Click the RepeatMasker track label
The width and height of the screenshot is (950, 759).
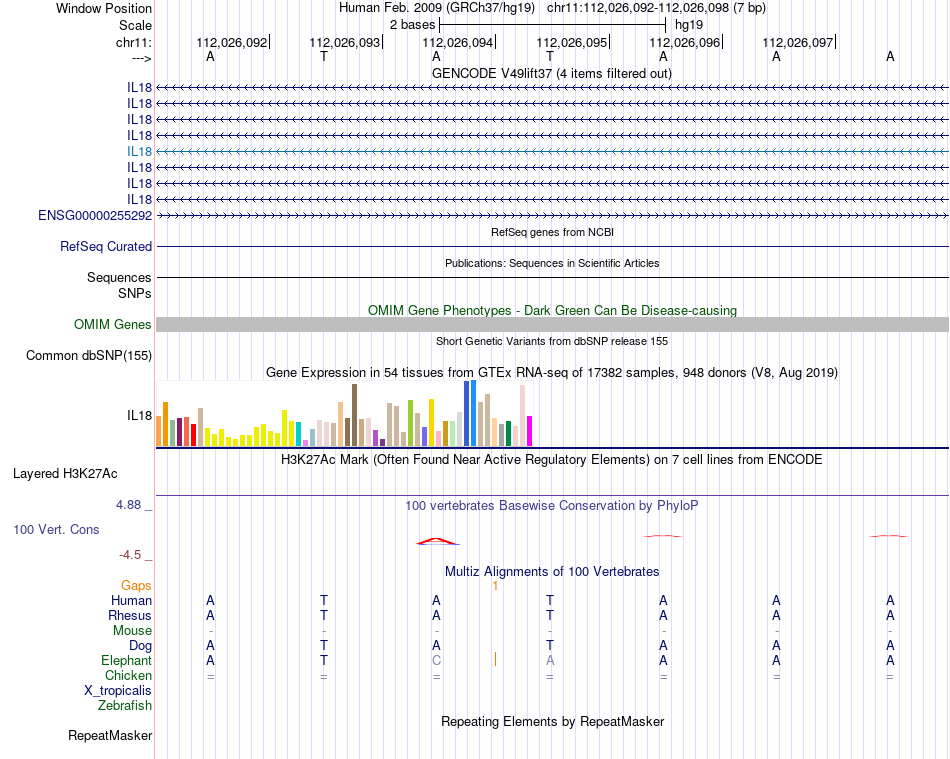[110, 735]
